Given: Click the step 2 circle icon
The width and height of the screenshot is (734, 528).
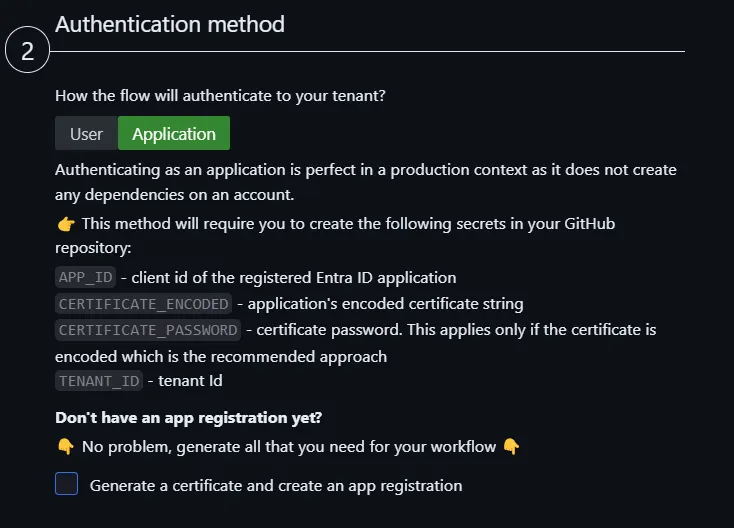Looking at the screenshot, I should coord(28,51).
